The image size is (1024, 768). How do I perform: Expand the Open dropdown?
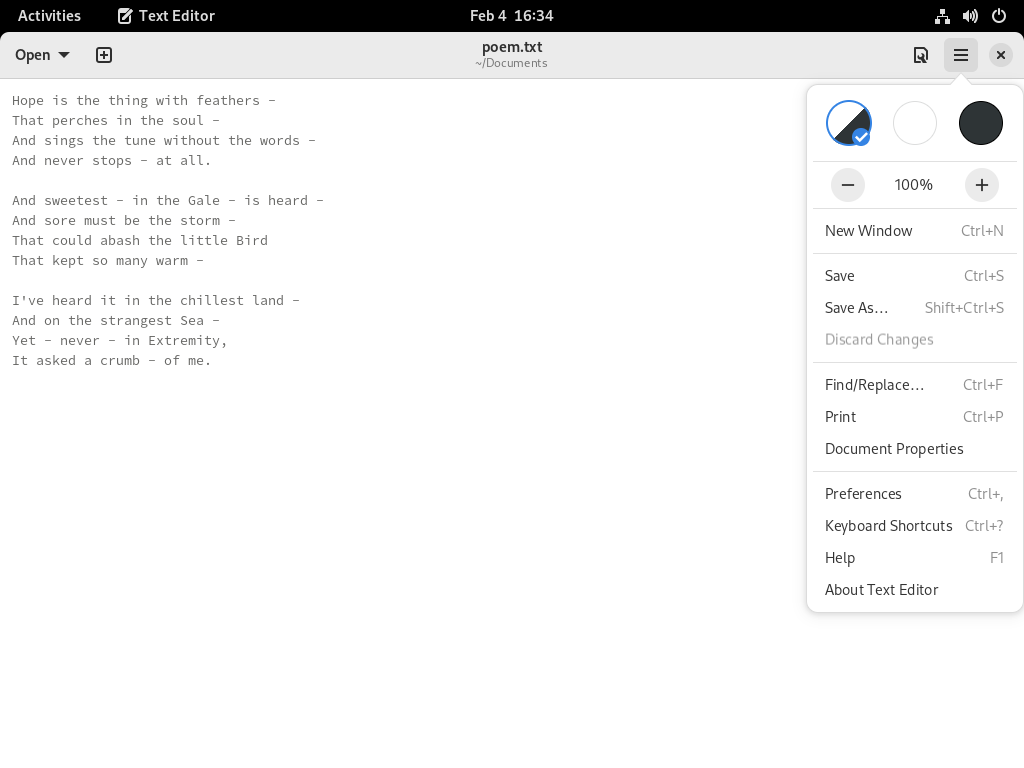click(x=42, y=55)
